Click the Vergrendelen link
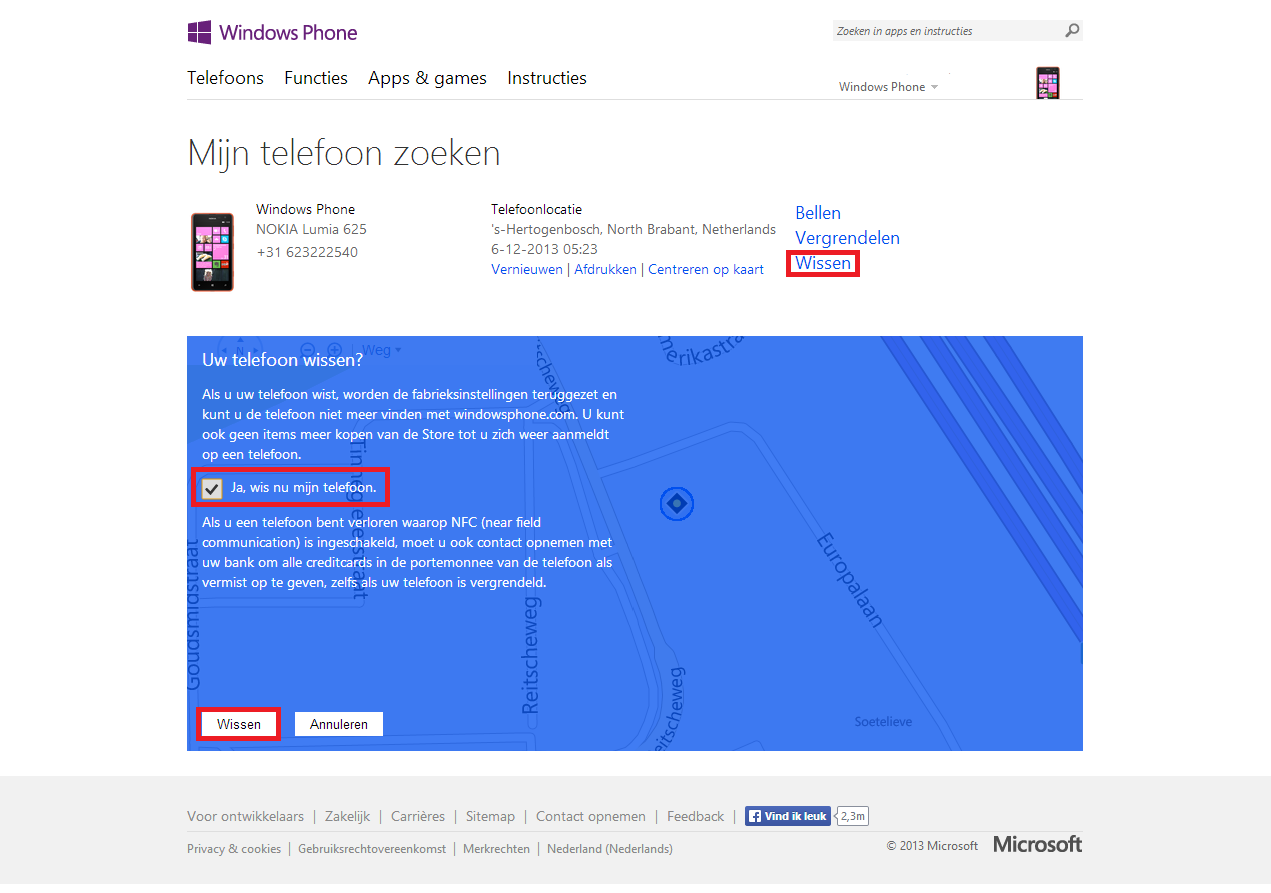 847,238
